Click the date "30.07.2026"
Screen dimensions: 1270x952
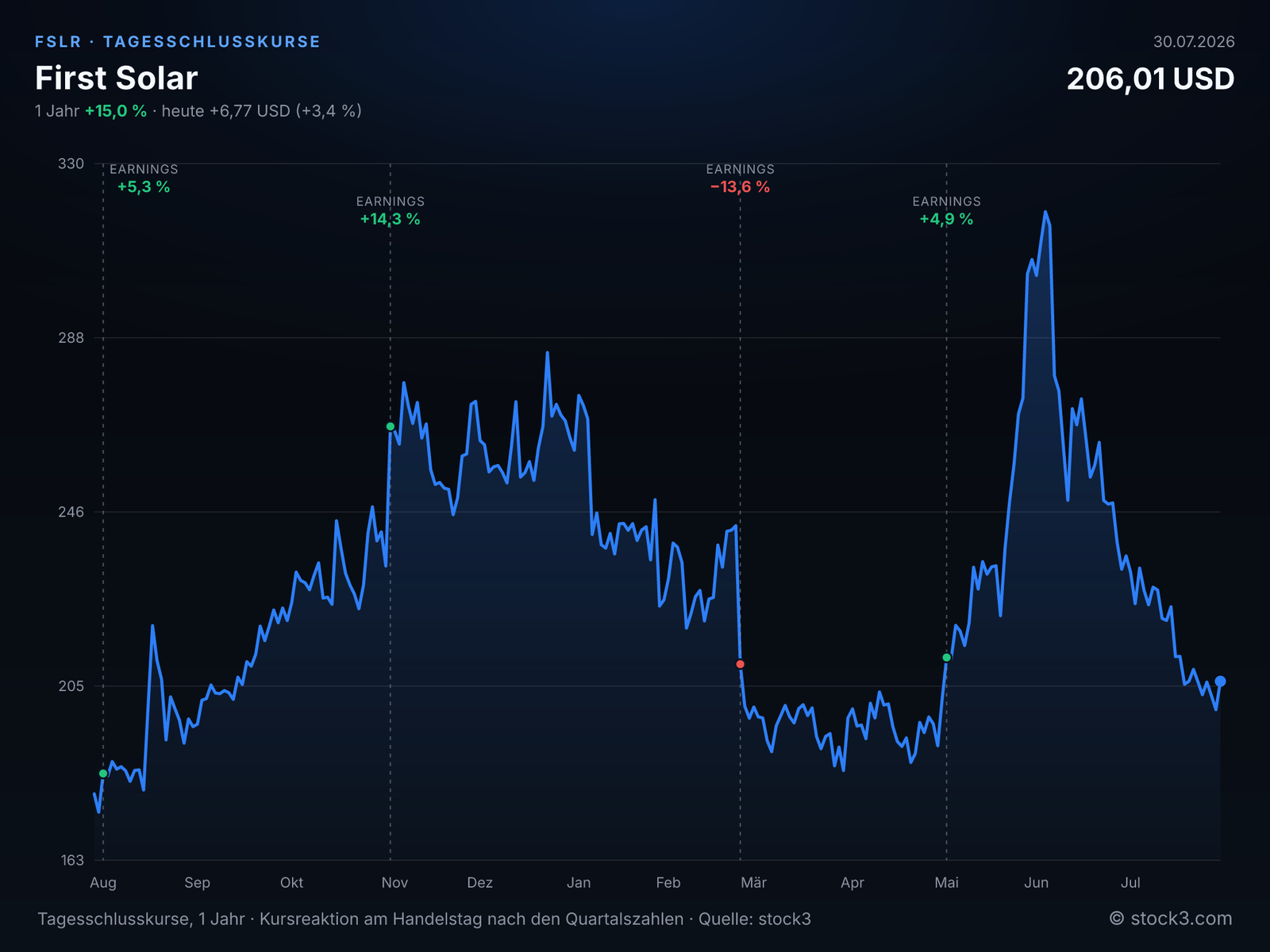[x=1194, y=42]
